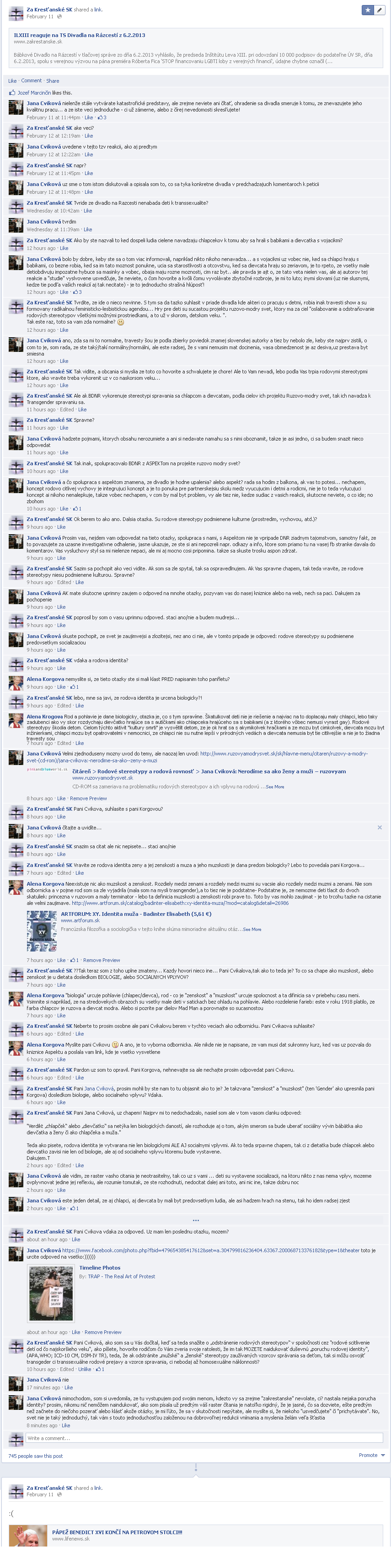Viewport: 391px width, 1568px height.
Task: Click the X to hide Jana Cviková's čítajte comment
Action: point(380,827)
